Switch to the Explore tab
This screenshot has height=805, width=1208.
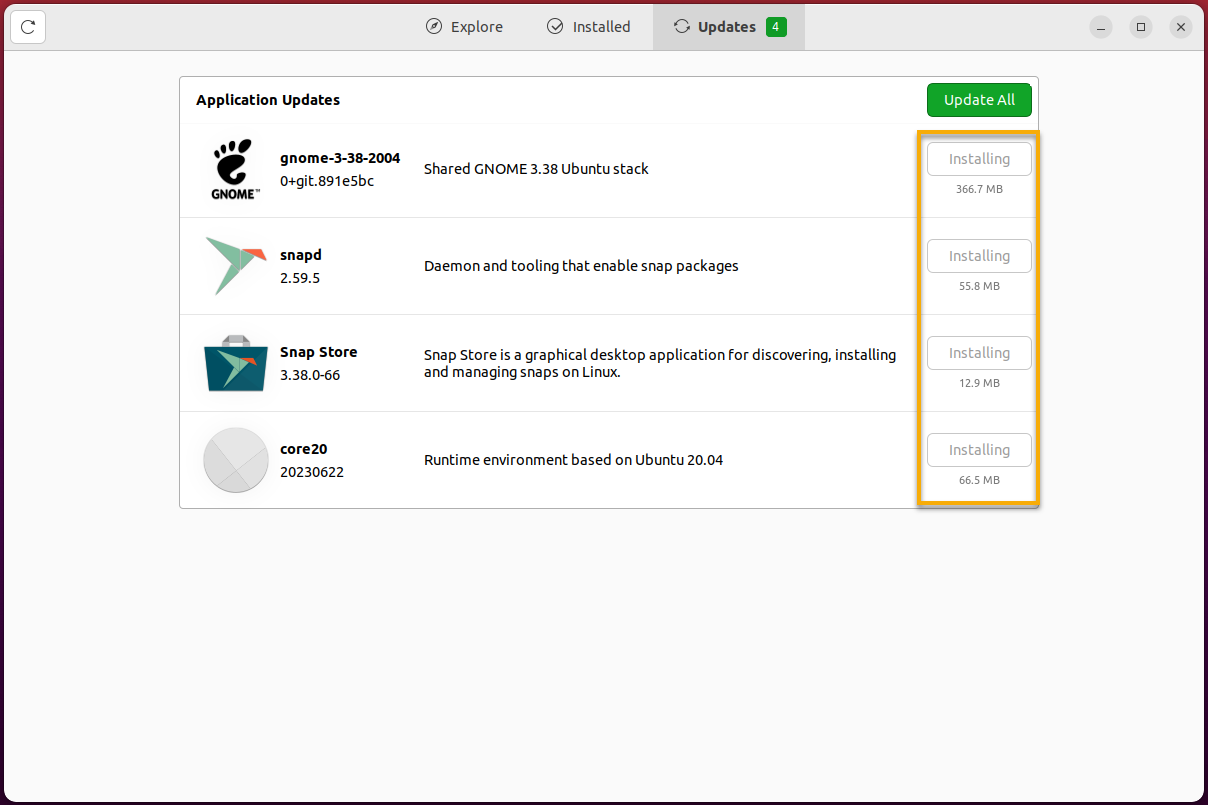pos(464,27)
